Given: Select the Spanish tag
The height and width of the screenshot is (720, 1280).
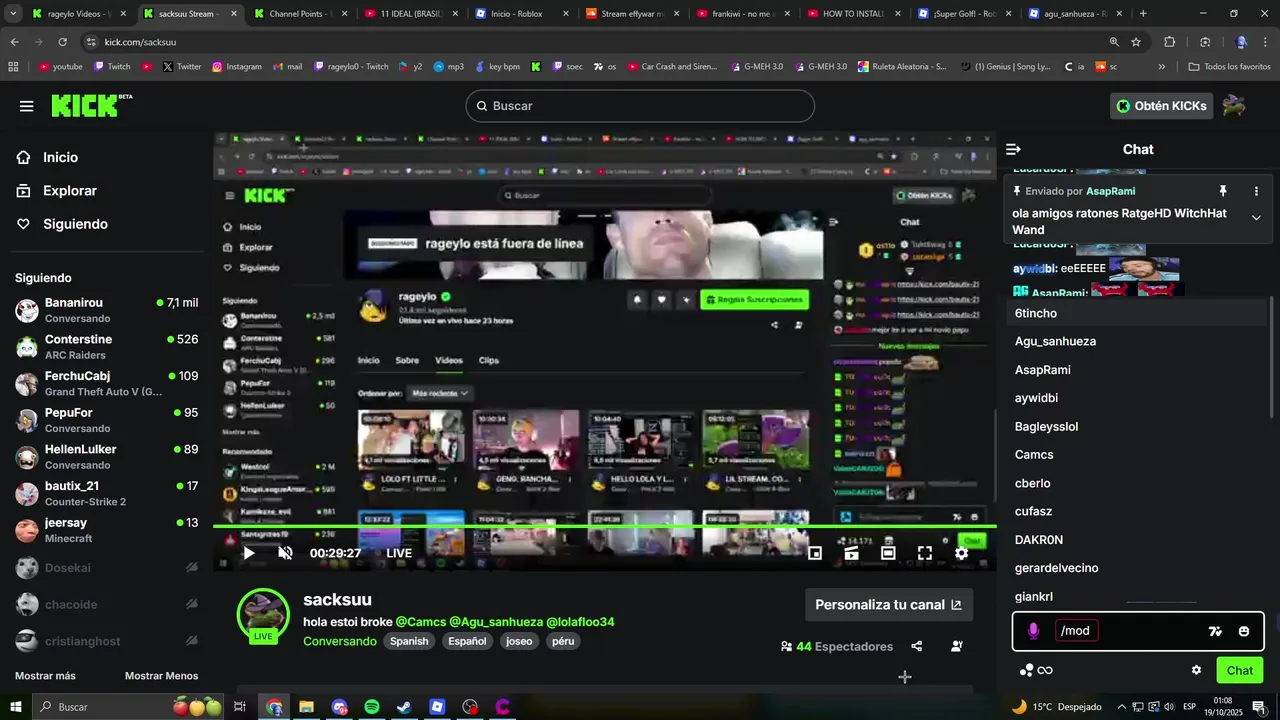Looking at the screenshot, I should [x=409, y=641].
